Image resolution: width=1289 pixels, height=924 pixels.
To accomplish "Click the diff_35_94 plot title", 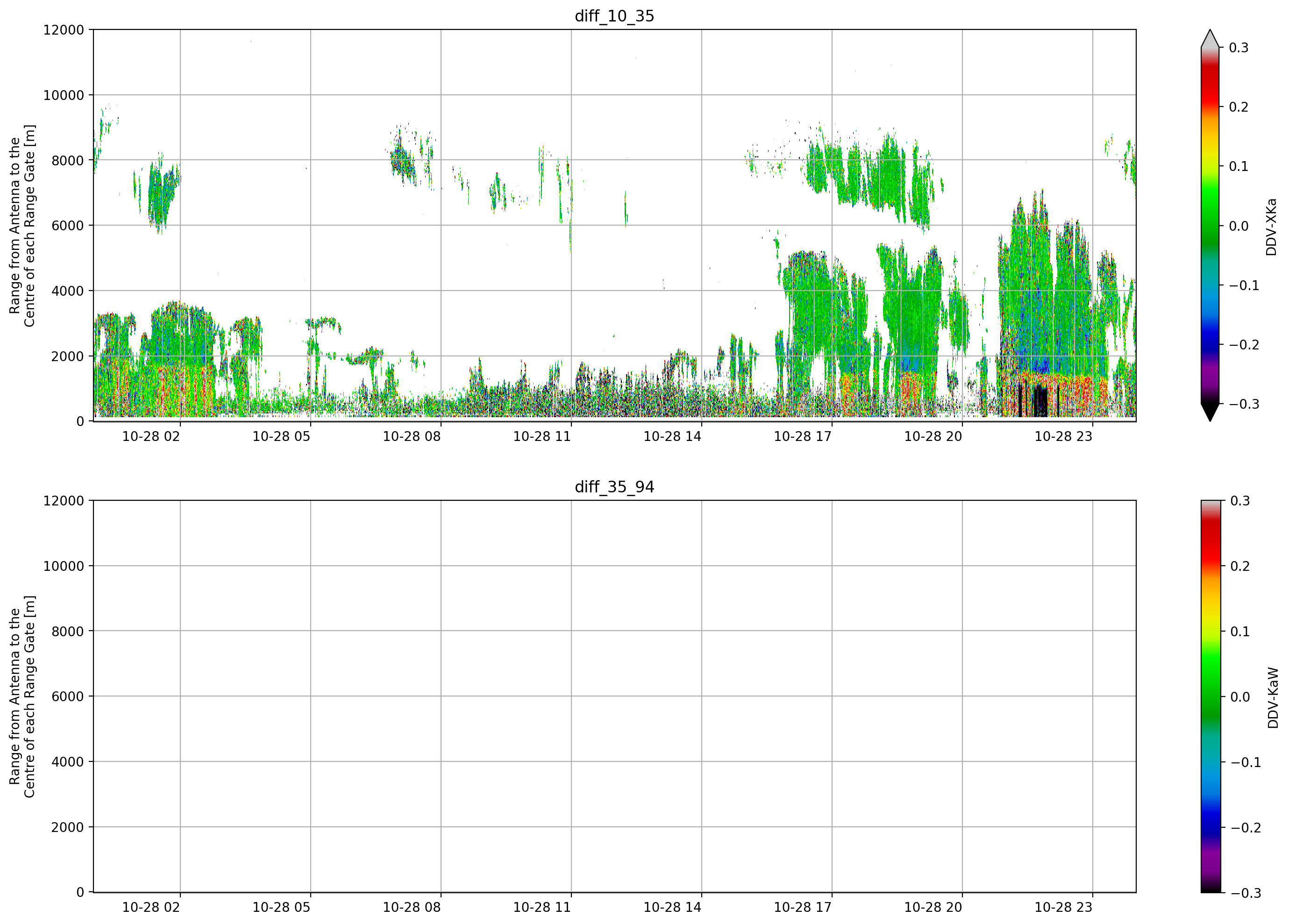I will (x=614, y=487).
